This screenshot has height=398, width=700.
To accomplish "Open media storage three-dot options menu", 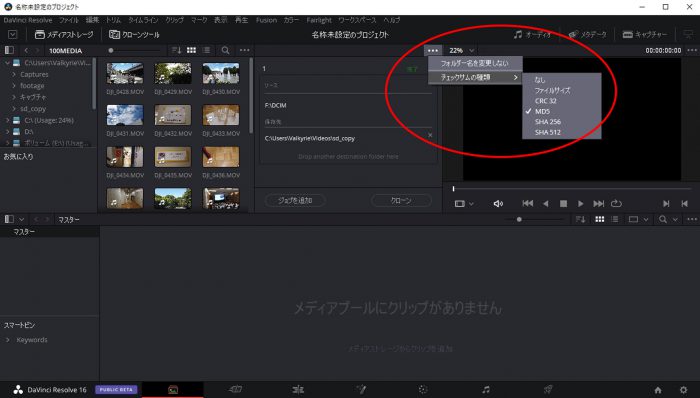I will (245, 50).
